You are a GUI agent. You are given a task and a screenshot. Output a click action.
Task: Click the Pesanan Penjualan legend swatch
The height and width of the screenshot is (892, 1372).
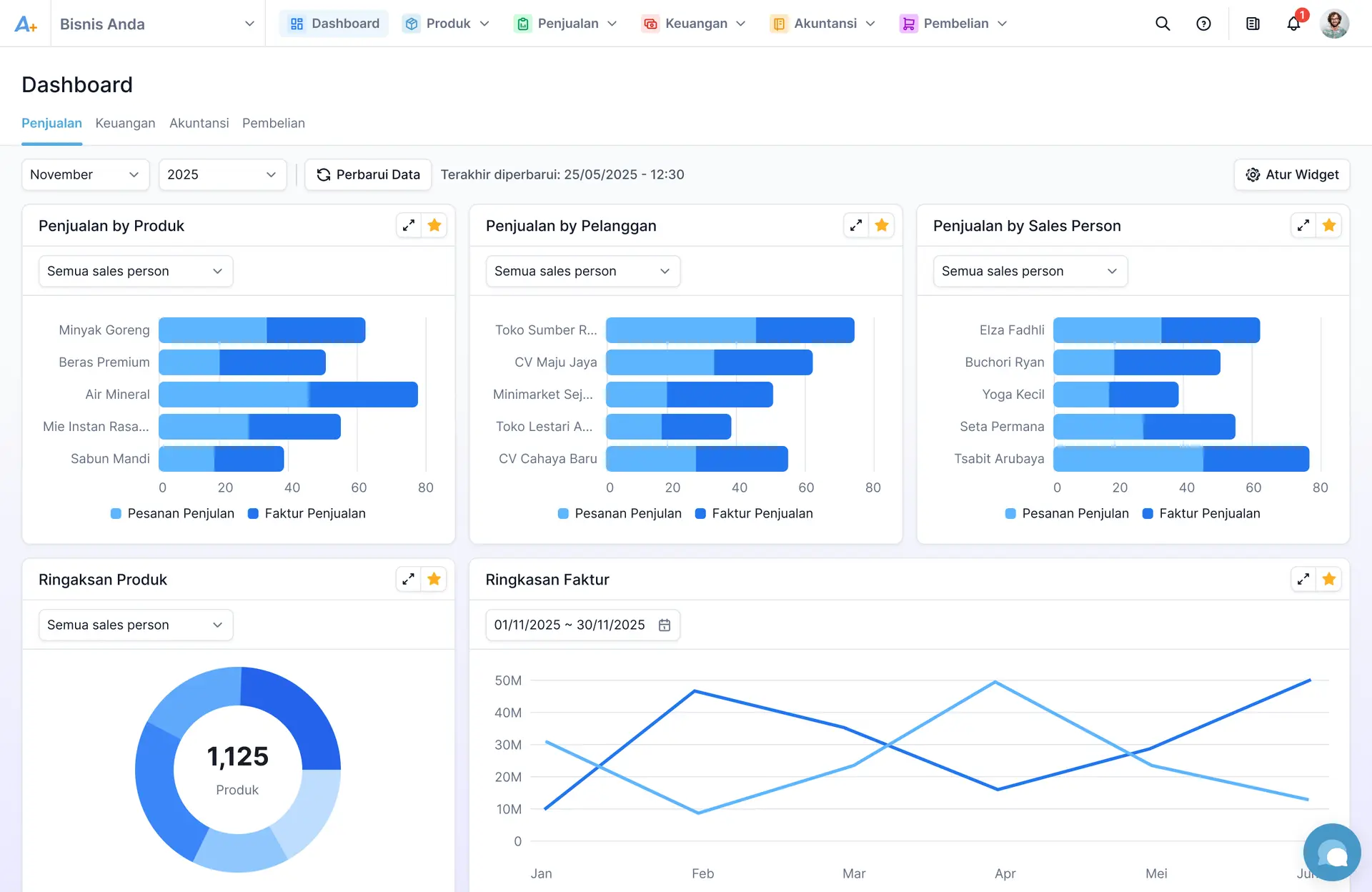(116, 513)
